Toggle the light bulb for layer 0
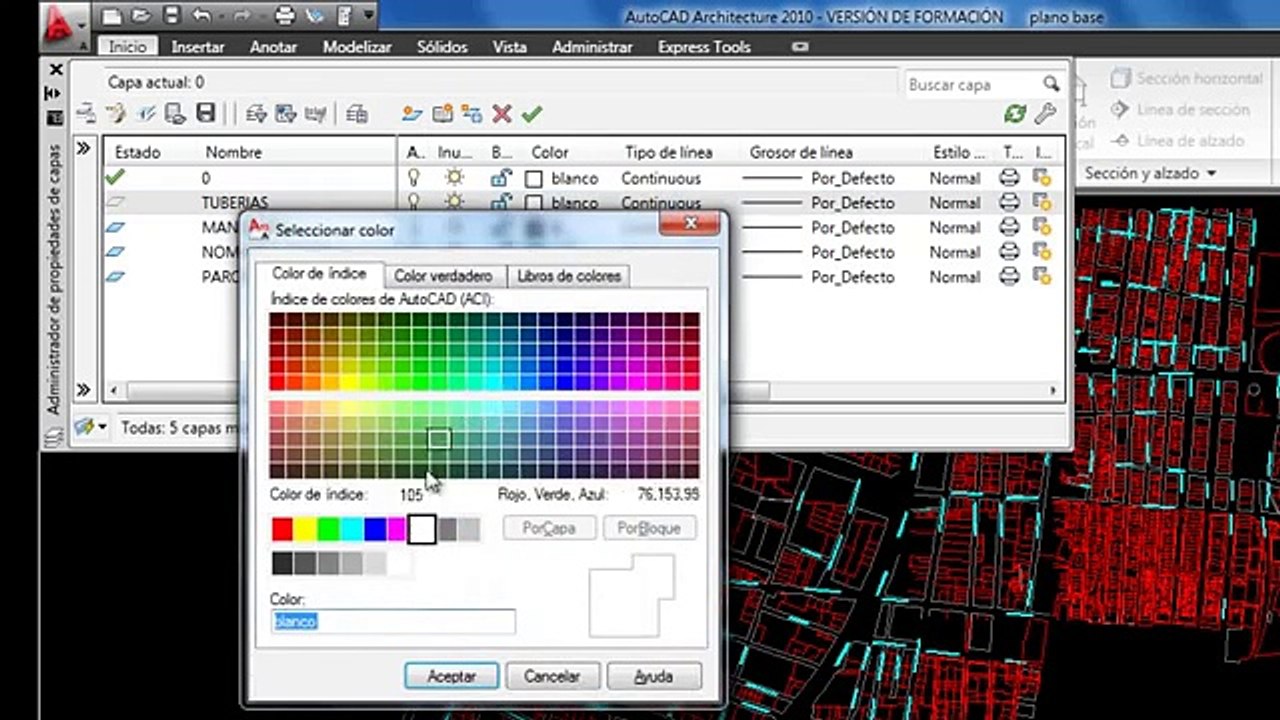The width and height of the screenshot is (1280, 720). 413,178
